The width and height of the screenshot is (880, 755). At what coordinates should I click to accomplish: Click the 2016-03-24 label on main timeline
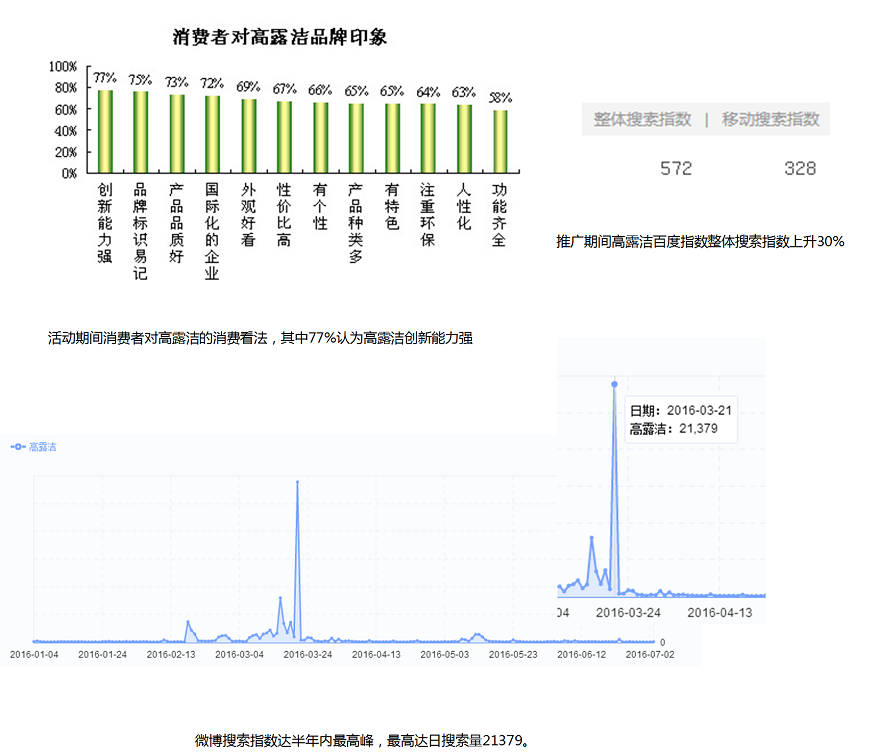coord(308,655)
